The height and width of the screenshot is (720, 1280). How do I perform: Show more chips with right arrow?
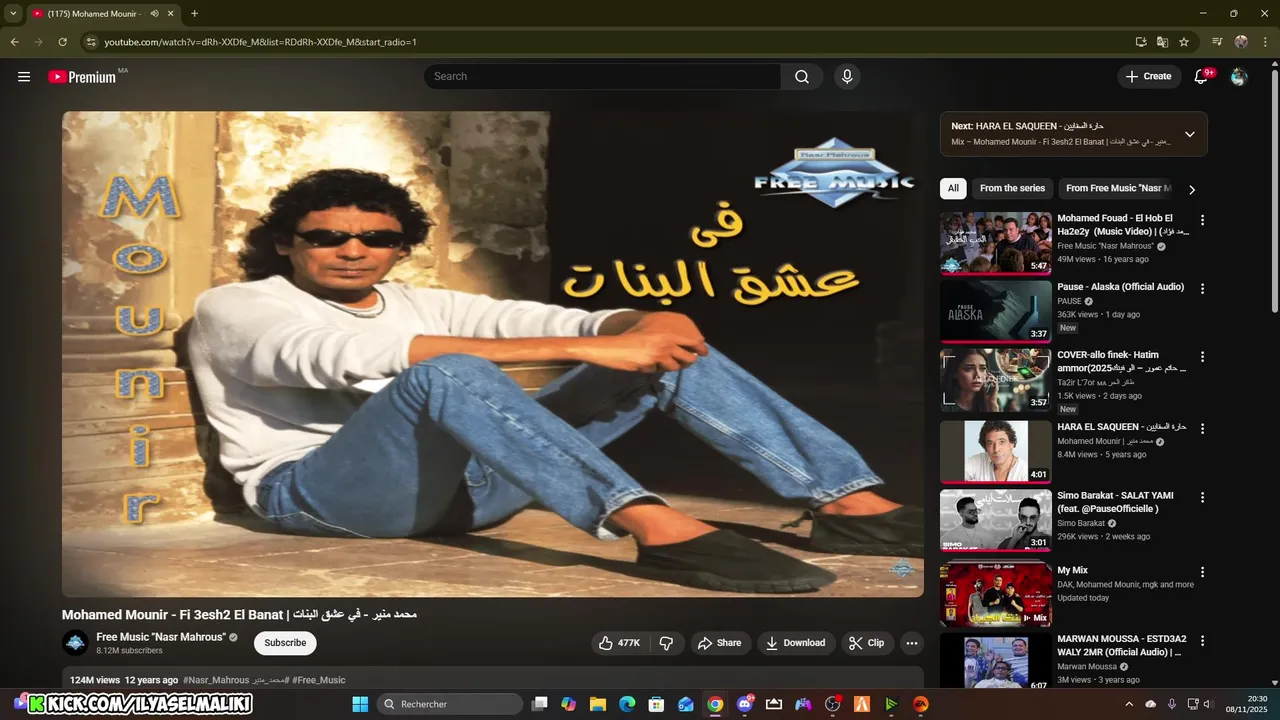tap(1191, 189)
